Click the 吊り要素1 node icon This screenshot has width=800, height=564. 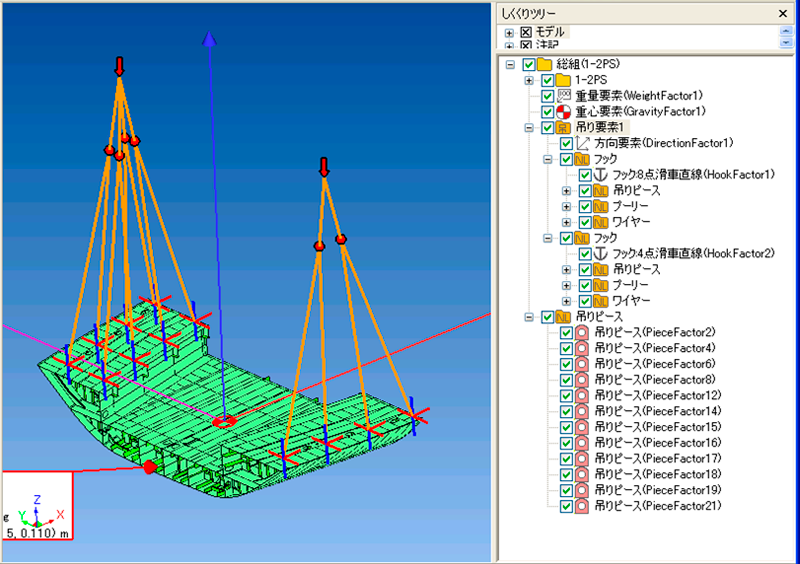563,128
